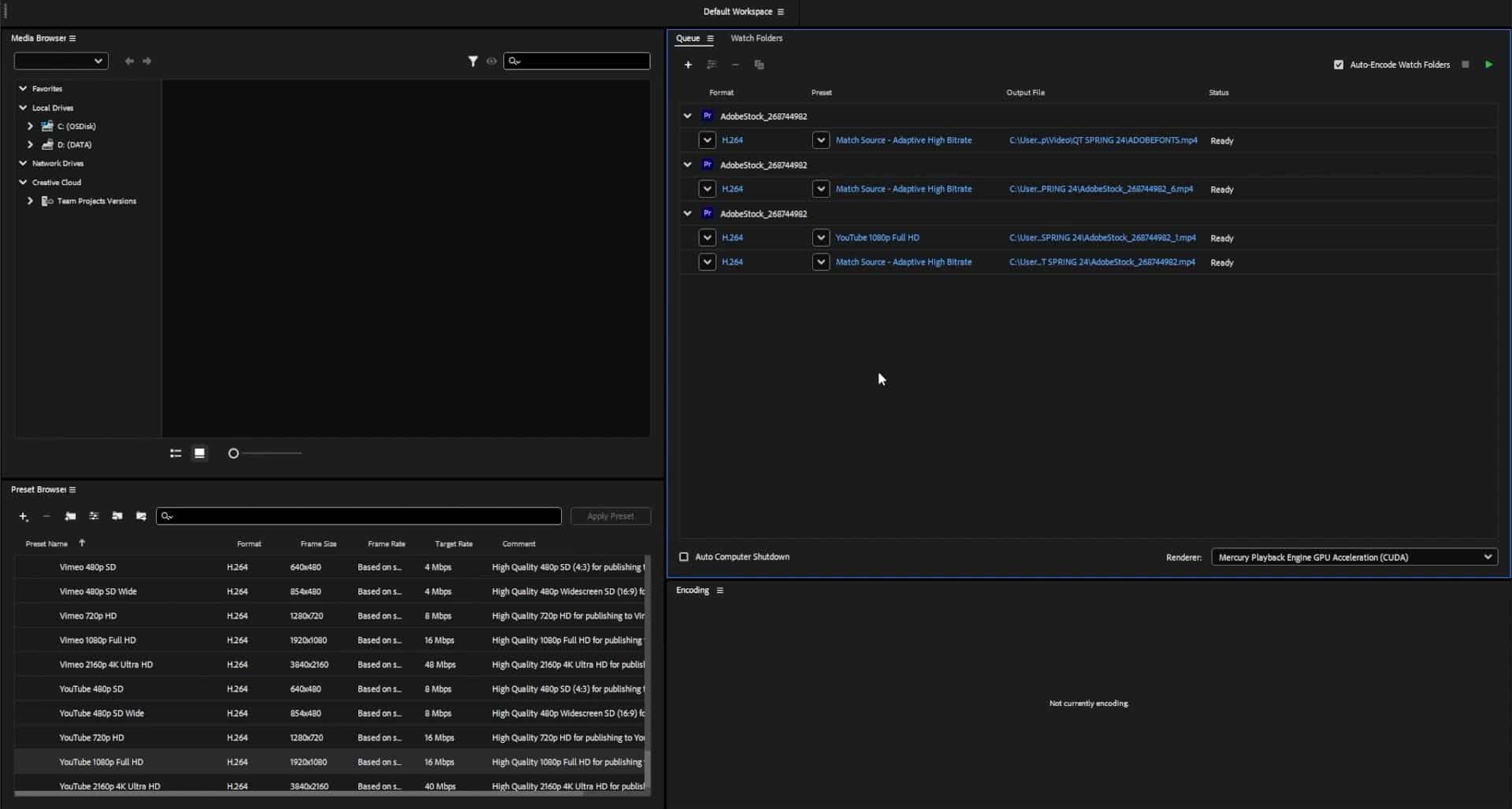
Task: Switch to the Watch Folders tab
Action: tap(756, 38)
